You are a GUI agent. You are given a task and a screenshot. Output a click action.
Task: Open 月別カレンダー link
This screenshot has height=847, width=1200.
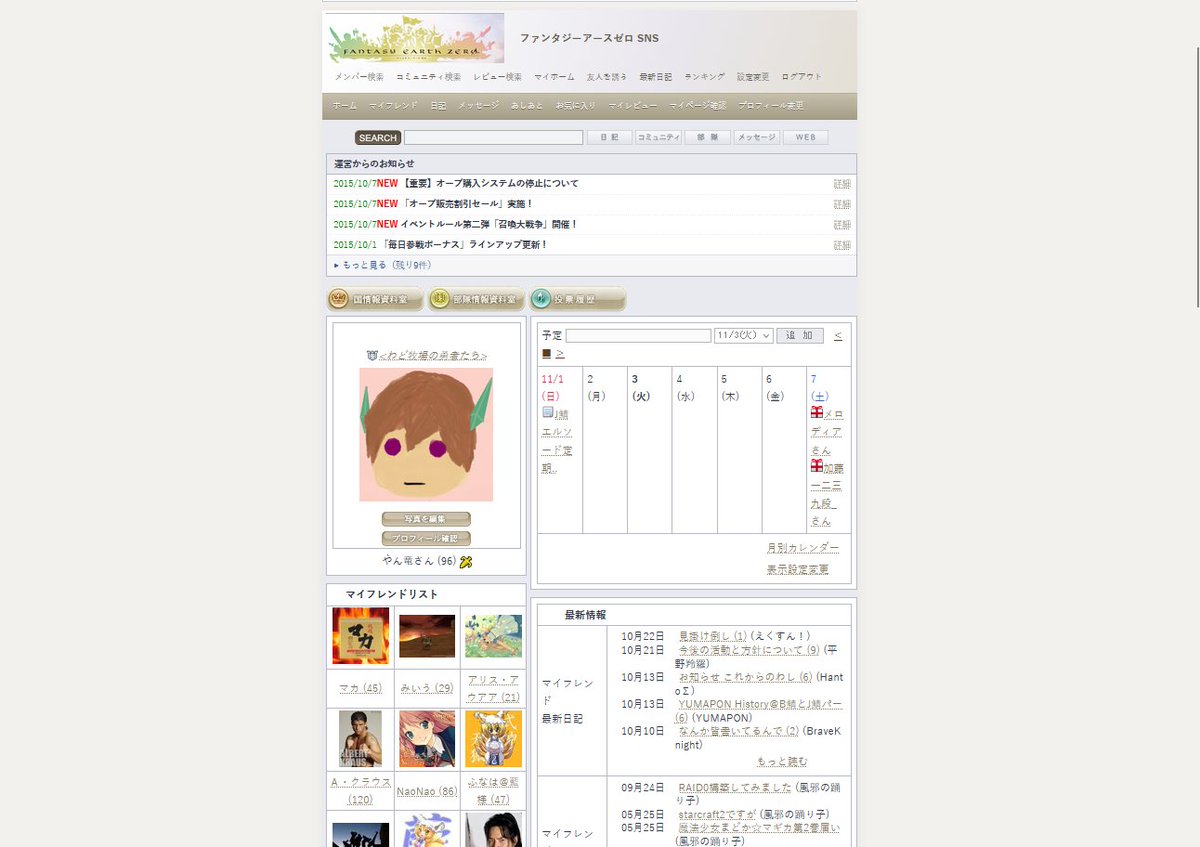click(x=803, y=548)
